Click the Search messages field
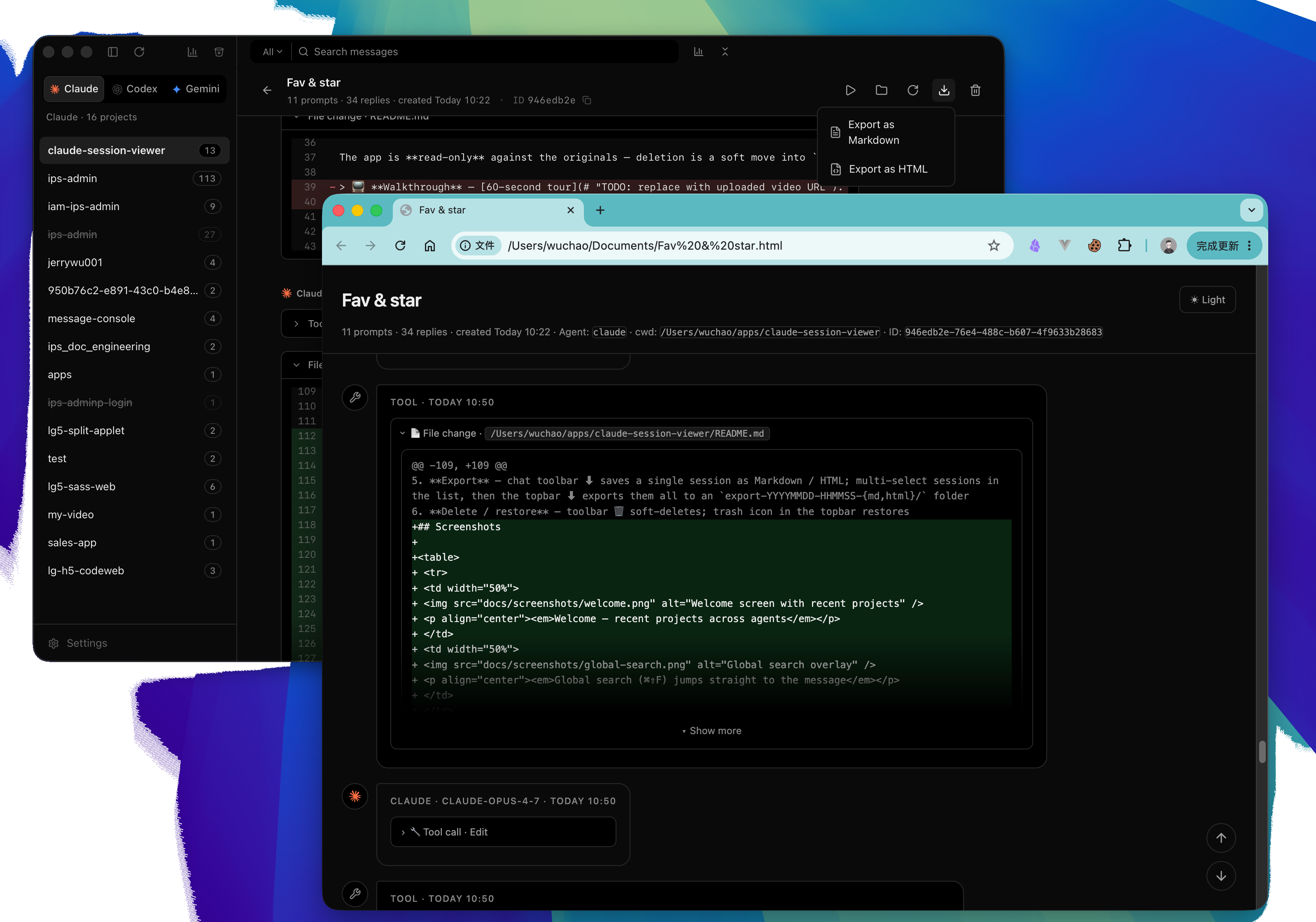Image resolution: width=1316 pixels, height=922 pixels. click(x=484, y=51)
